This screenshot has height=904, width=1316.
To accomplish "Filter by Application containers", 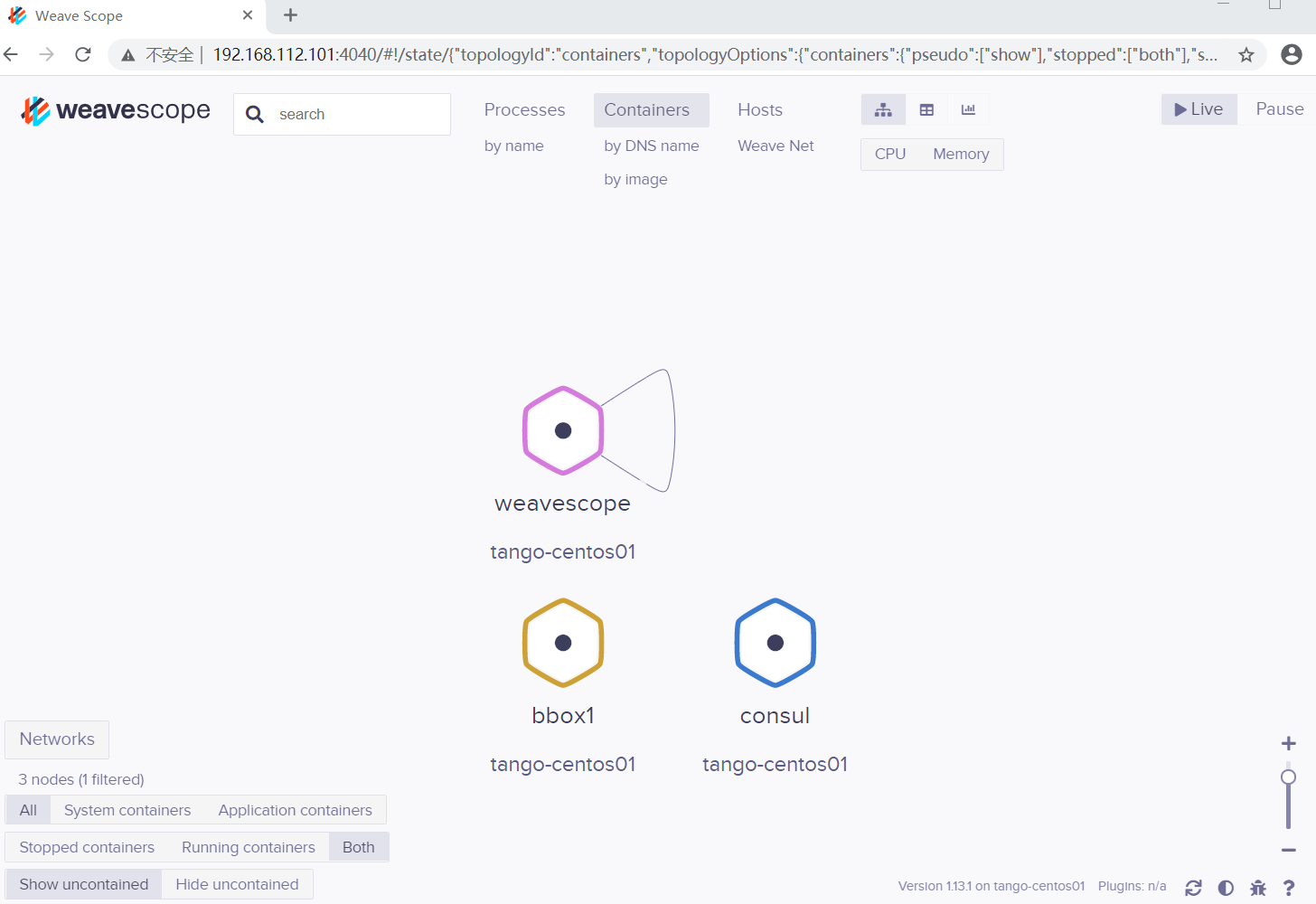I will click(295, 810).
